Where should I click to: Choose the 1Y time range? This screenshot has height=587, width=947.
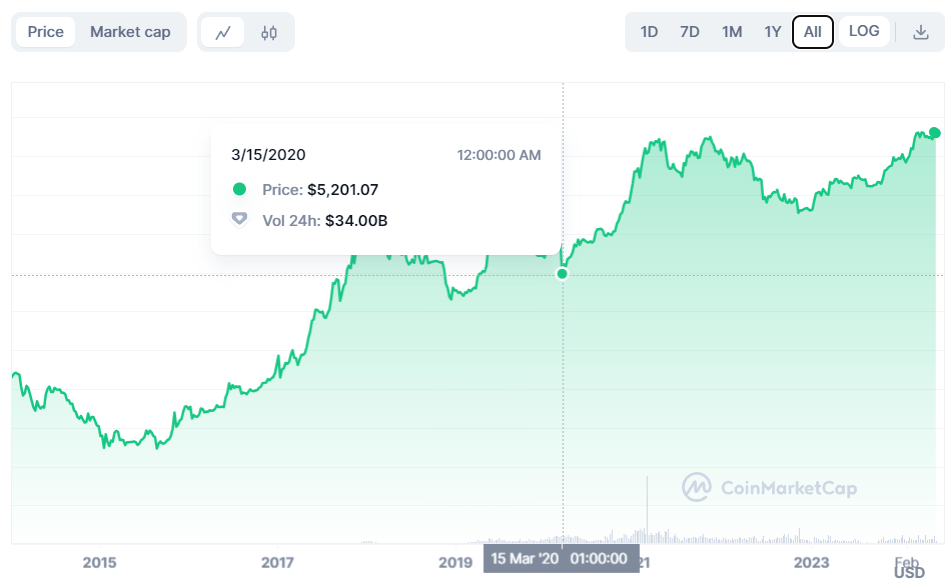click(773, 32)
